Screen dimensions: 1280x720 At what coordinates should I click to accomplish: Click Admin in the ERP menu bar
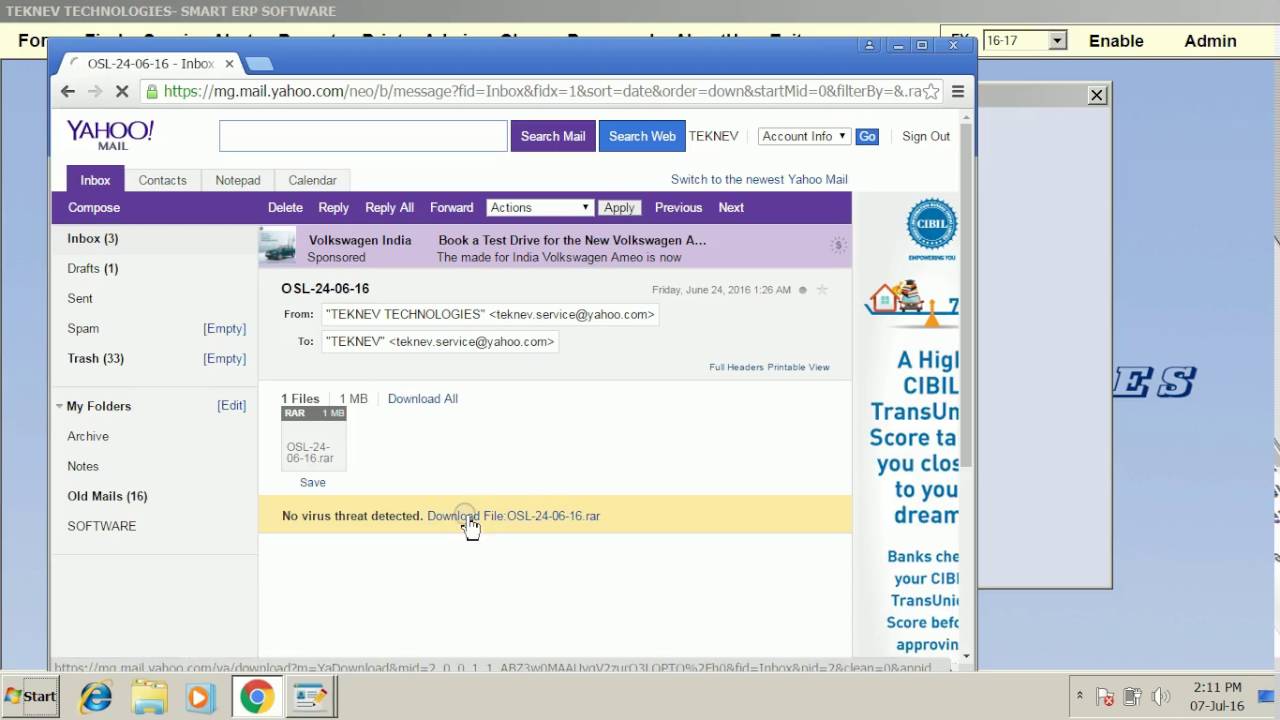(x=1210, y=41)
